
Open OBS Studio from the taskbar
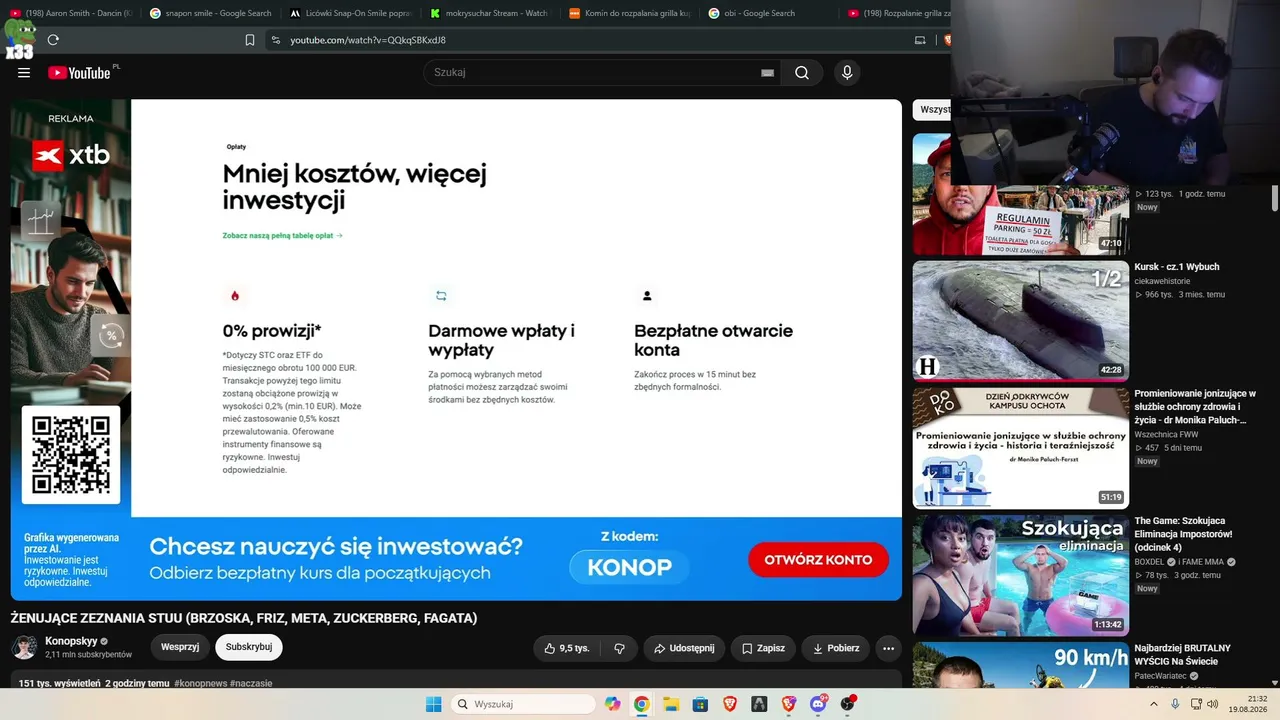[x=848, y=704]
